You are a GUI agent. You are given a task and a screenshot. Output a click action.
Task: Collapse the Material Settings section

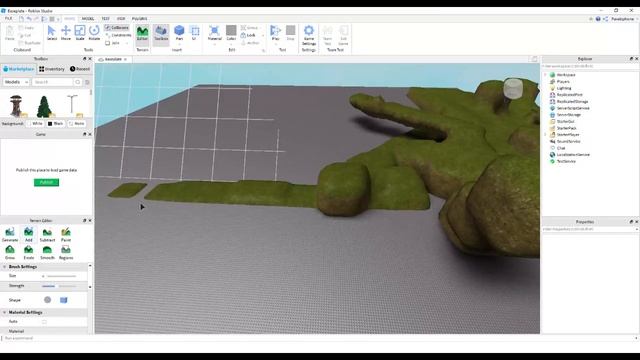coord(4,312)
